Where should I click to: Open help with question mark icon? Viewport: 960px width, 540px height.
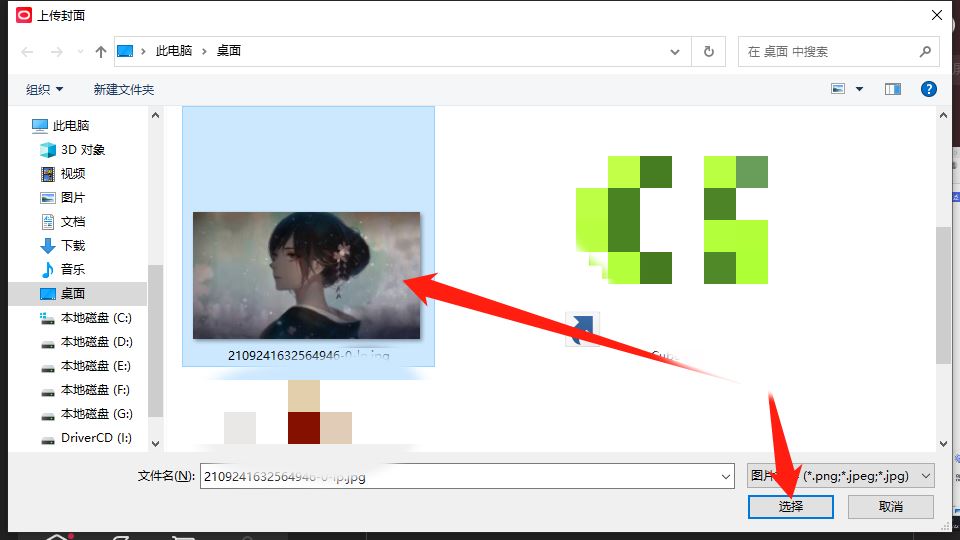point(929,89)
